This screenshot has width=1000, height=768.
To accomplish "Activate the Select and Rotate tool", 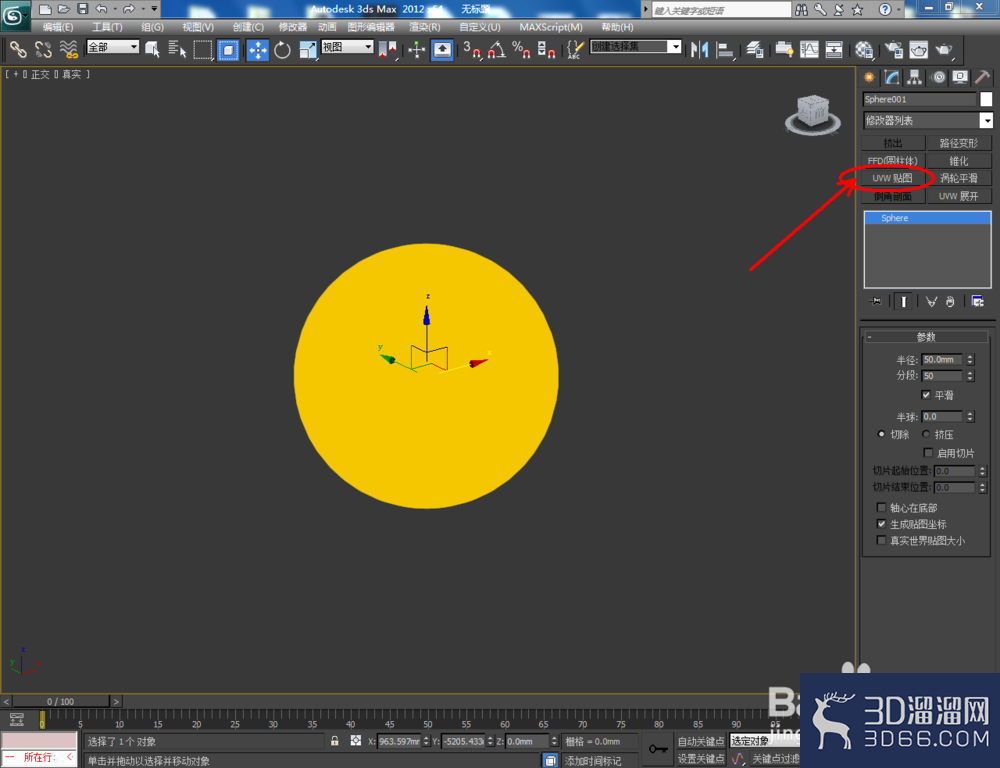I will (282, 49).
